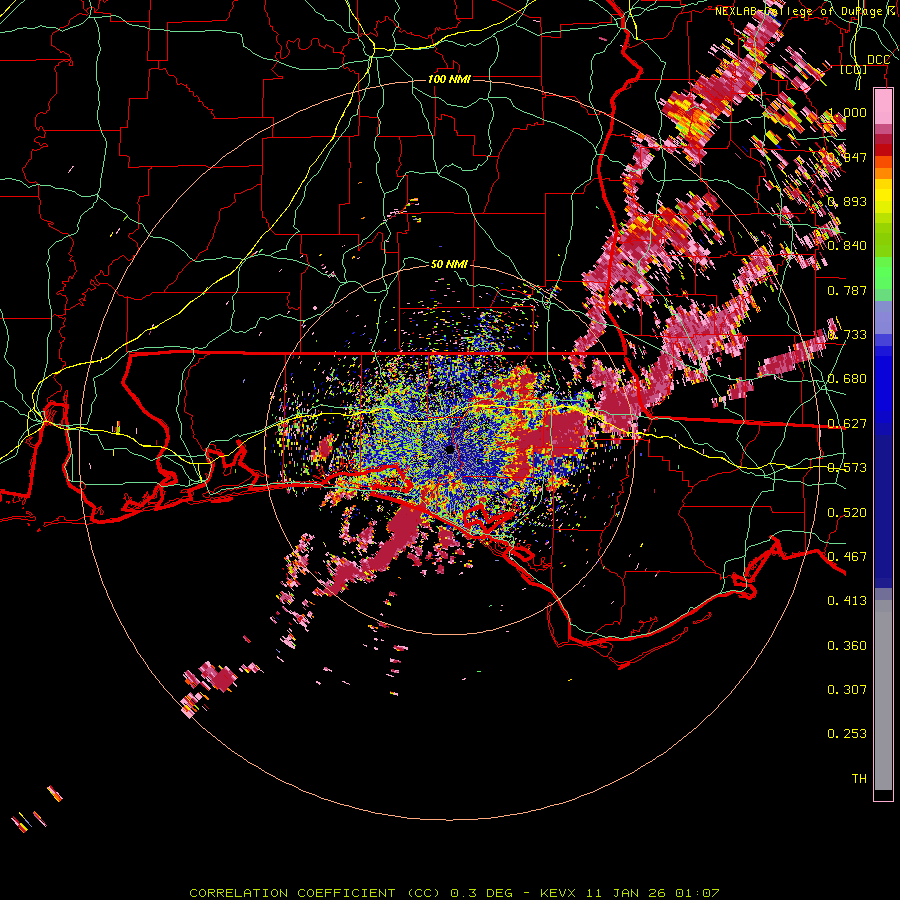Select the 0.840 legend value

tap(847, 246)
